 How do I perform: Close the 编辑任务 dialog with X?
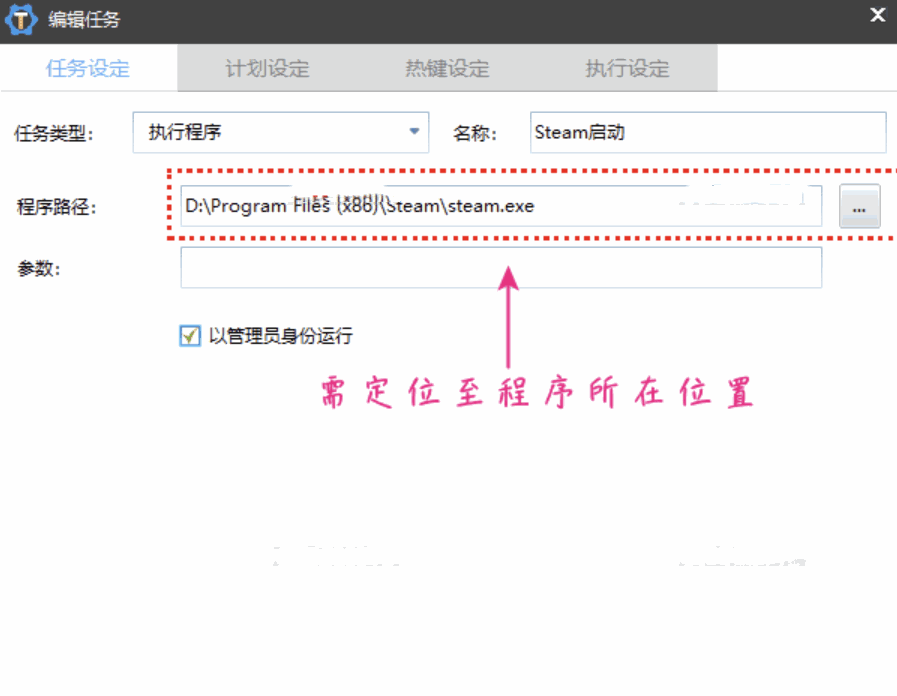point(877,15)
